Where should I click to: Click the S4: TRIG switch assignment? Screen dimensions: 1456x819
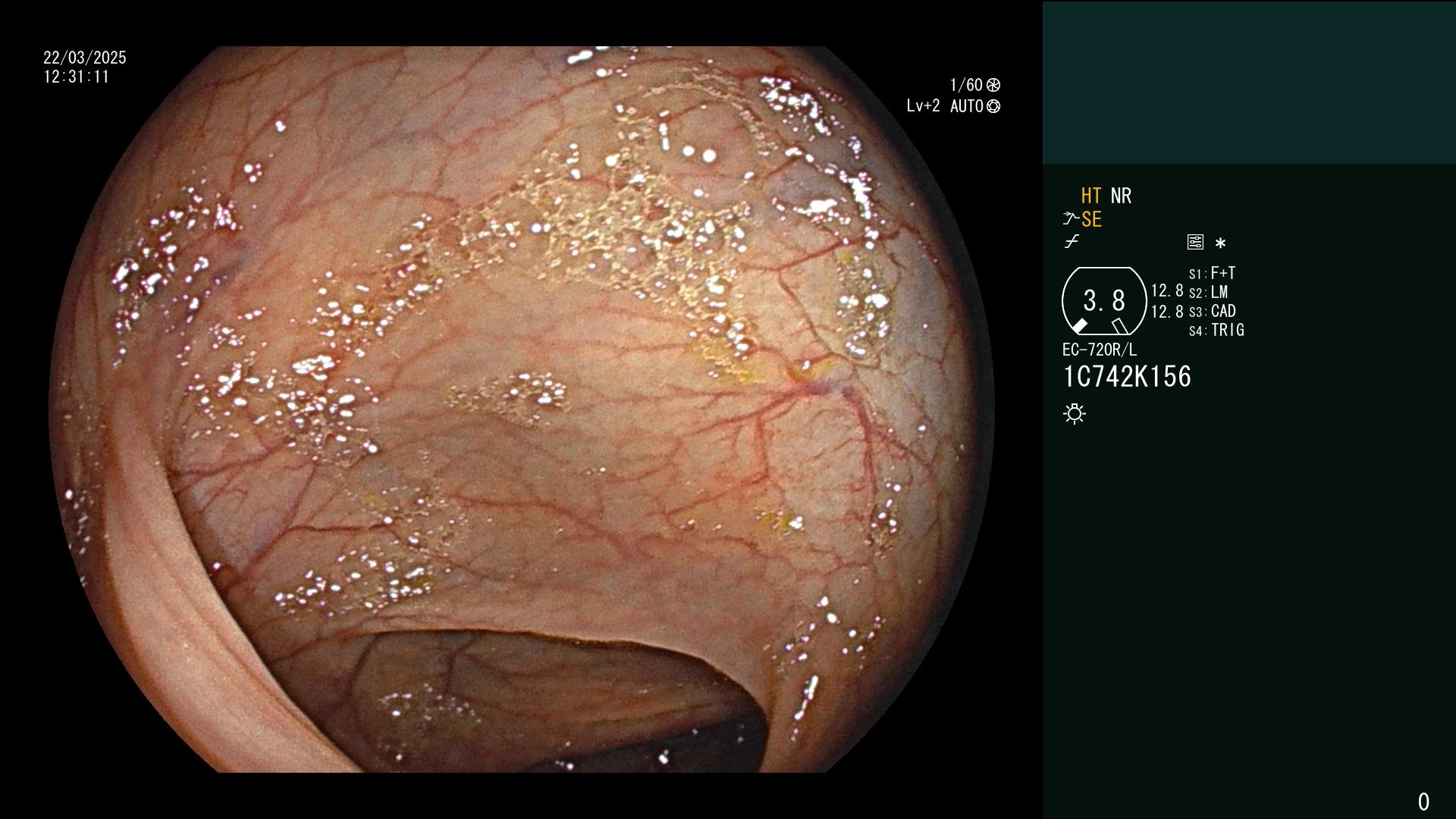click(x=1216, y=330)
